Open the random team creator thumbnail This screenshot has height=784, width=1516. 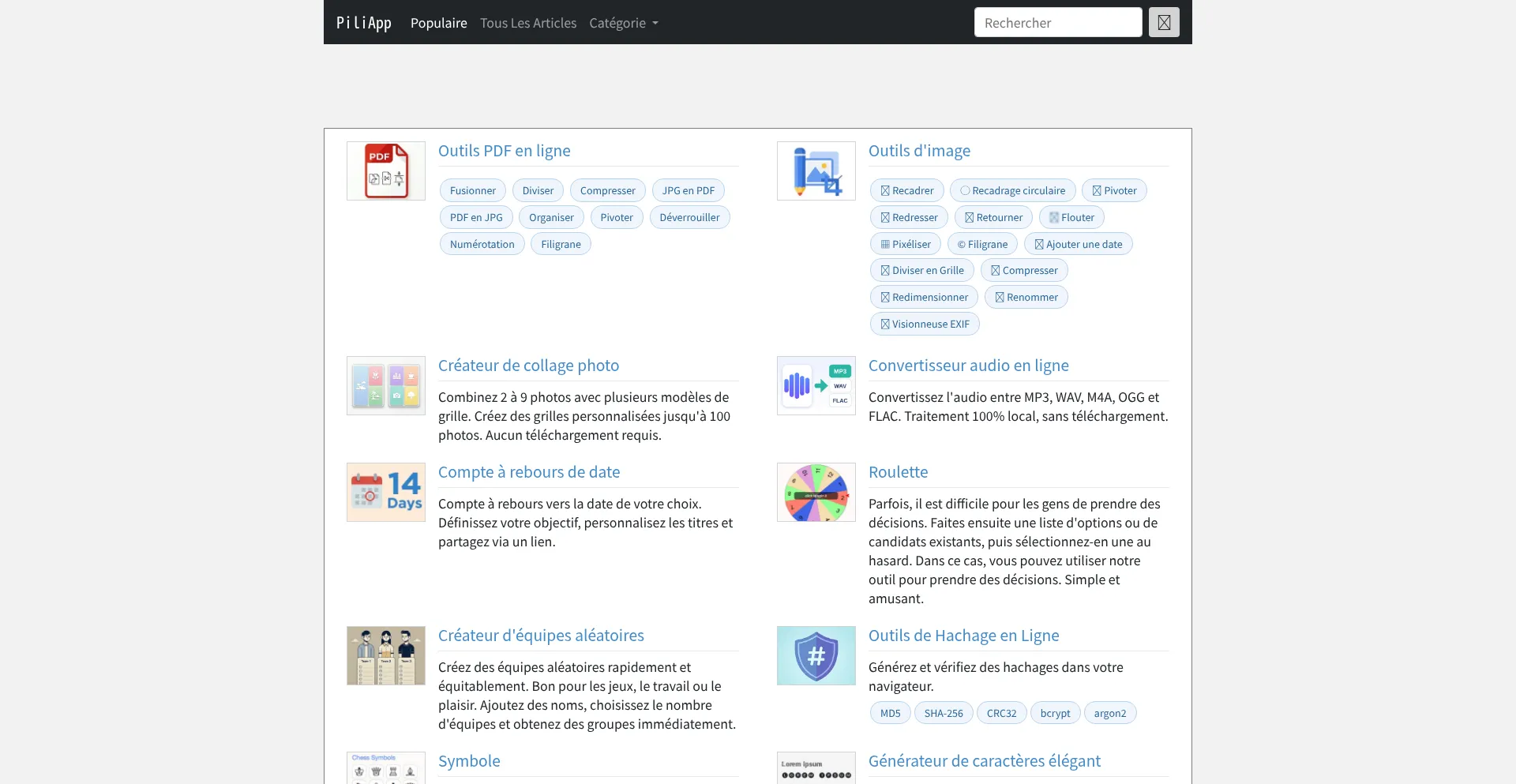point(386,655)
